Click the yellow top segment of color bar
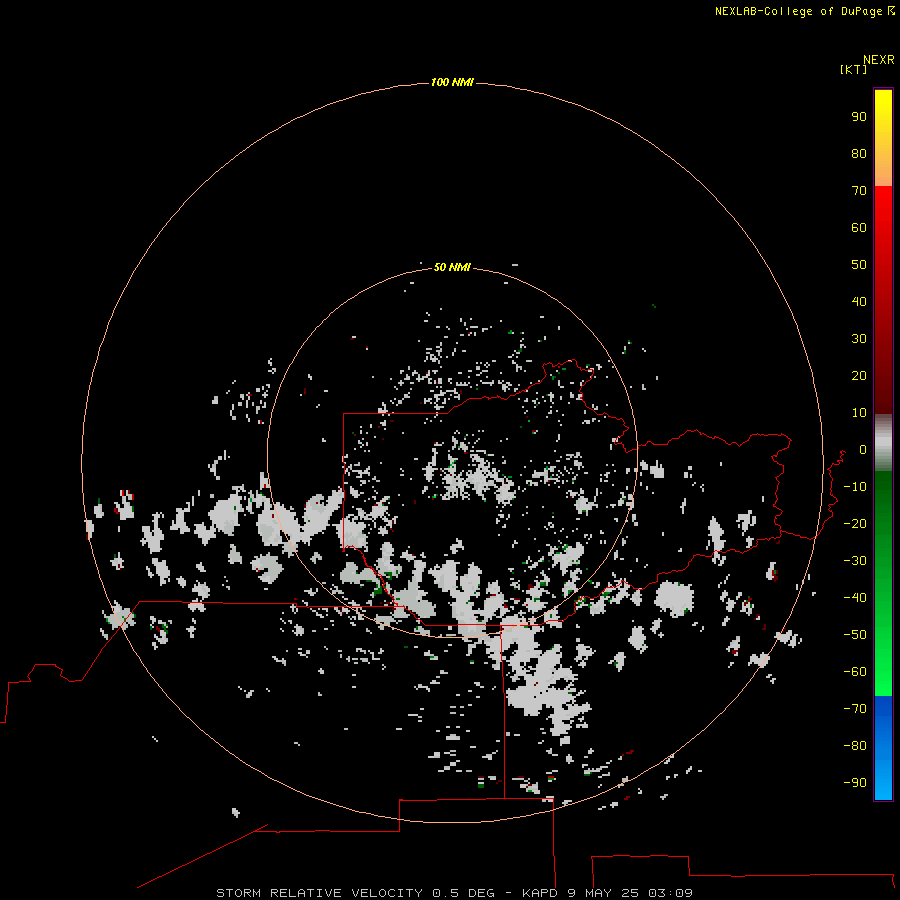This screenshot has width=900, height=900. 883,137
